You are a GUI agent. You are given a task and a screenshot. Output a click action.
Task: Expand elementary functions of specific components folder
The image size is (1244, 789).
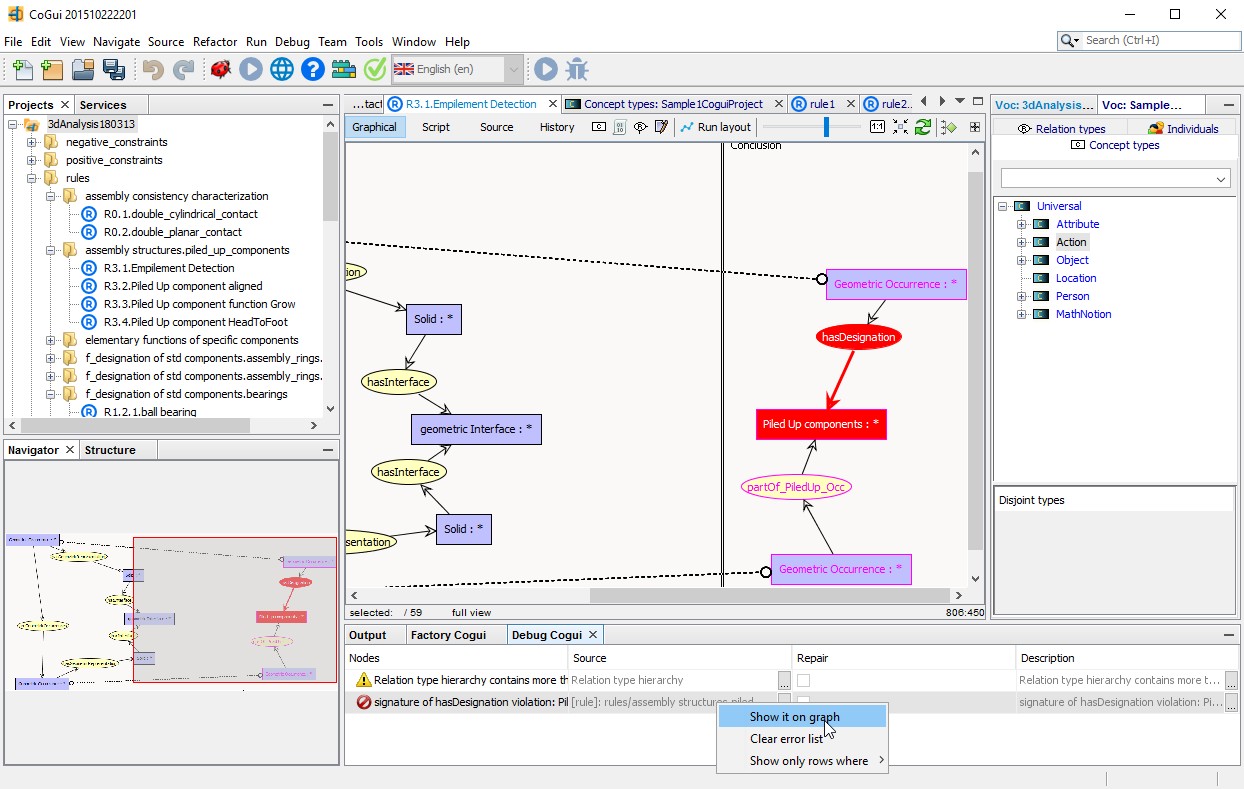(x=50, y=340)
